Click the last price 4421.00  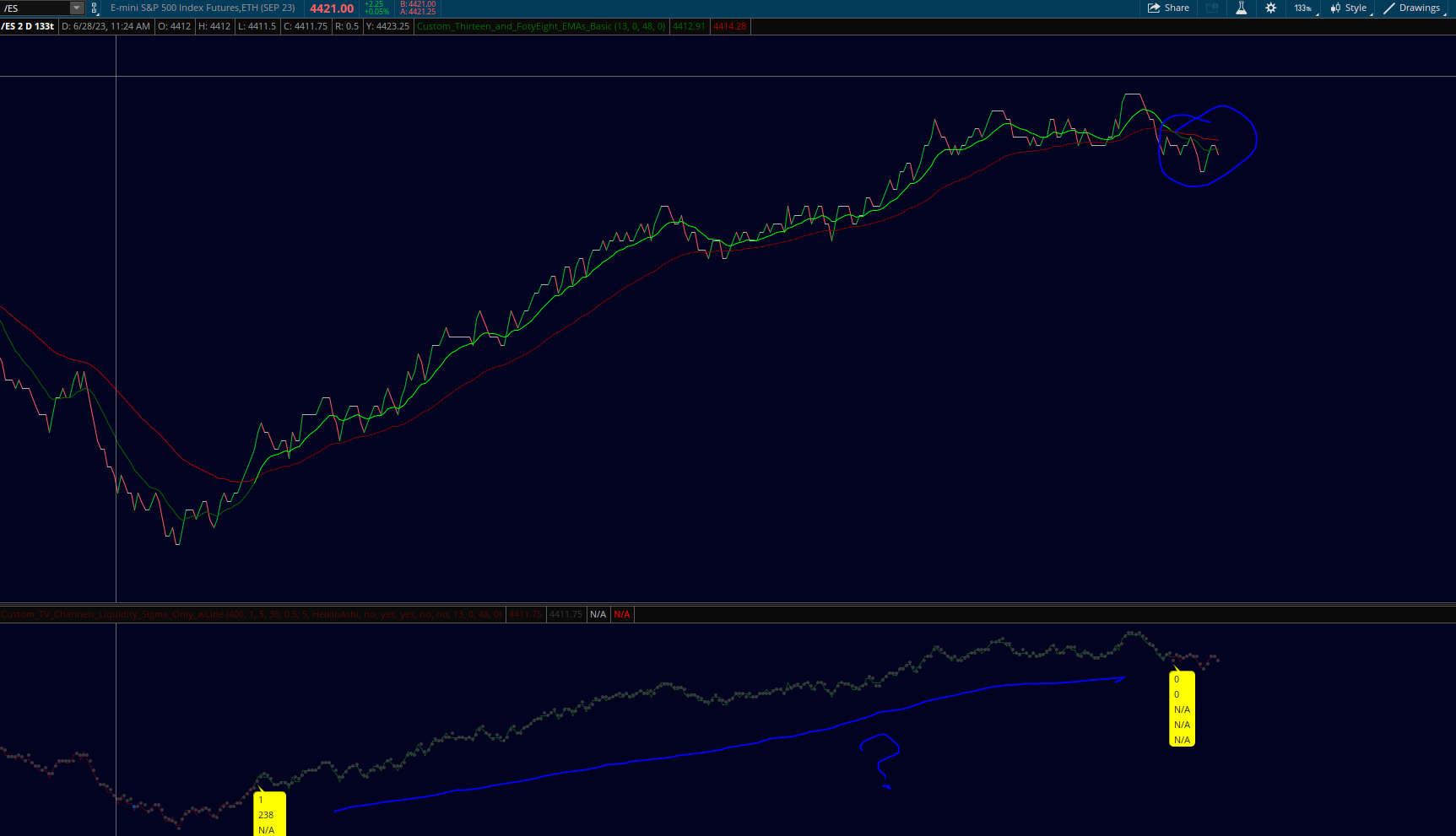point(332,8)
